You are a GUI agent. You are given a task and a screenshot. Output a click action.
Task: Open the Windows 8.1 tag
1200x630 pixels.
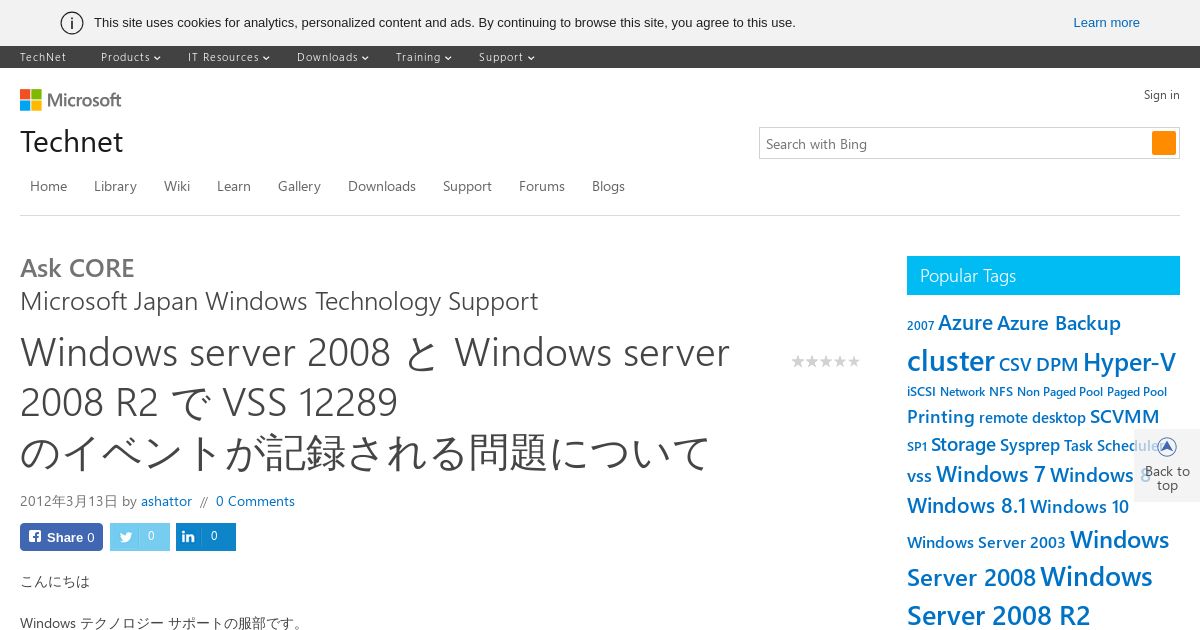click(x=966, y=506)
